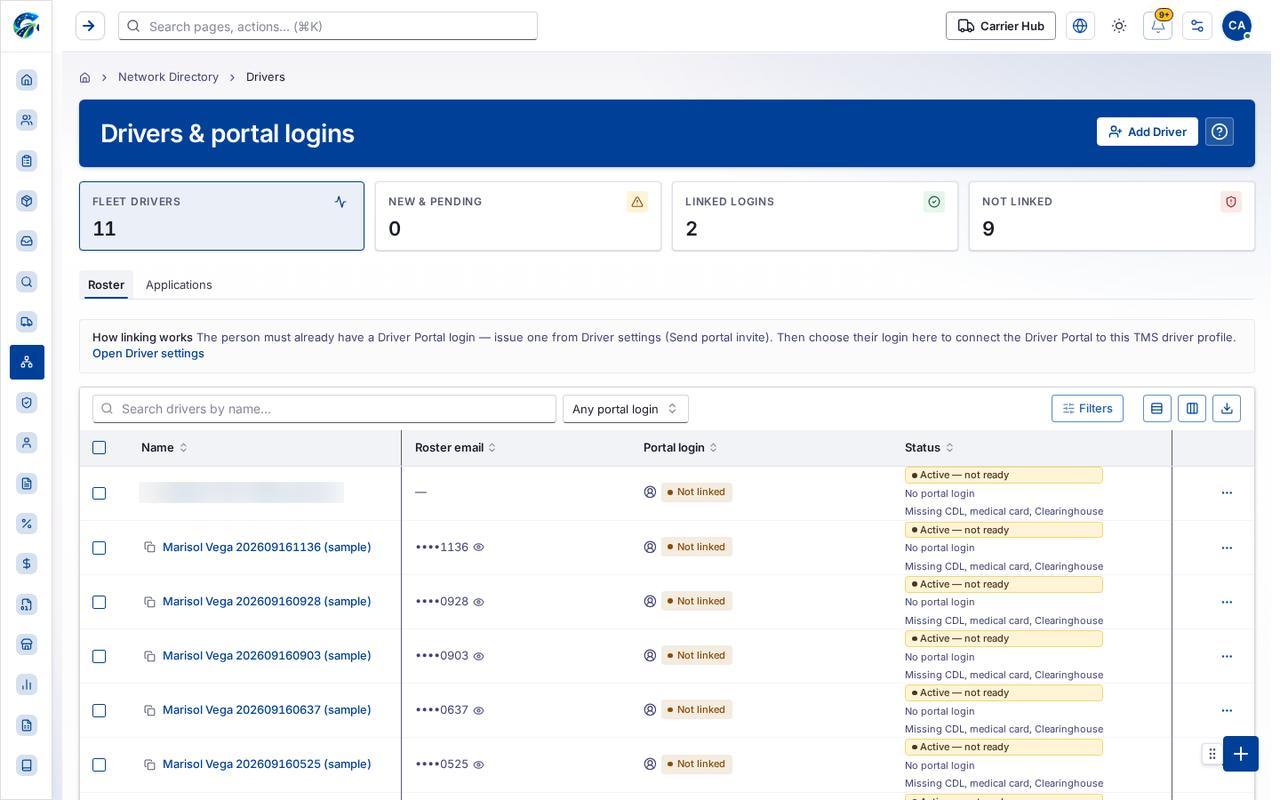The image size is (1280, 800).
Task: Switch to the Applications tab
Action: pyautogui.click(x=179, y=285)
